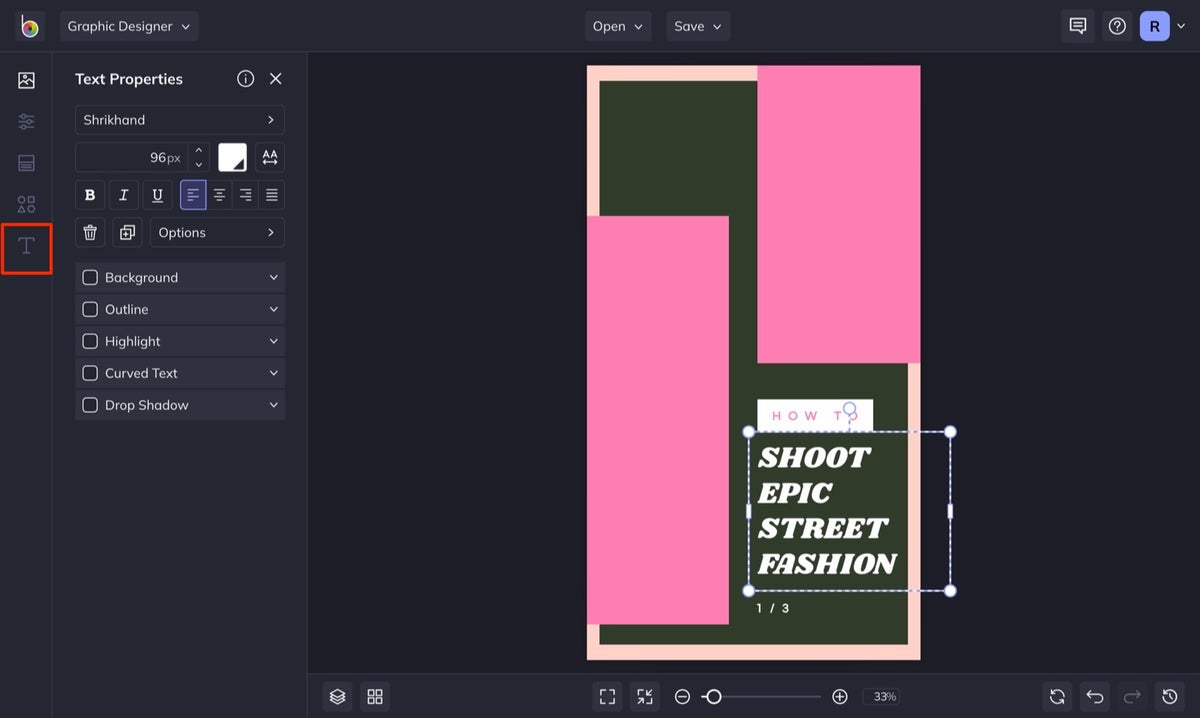Open the adjustments sliders panel
This screenshot has width=1200, height=718.
26,121
